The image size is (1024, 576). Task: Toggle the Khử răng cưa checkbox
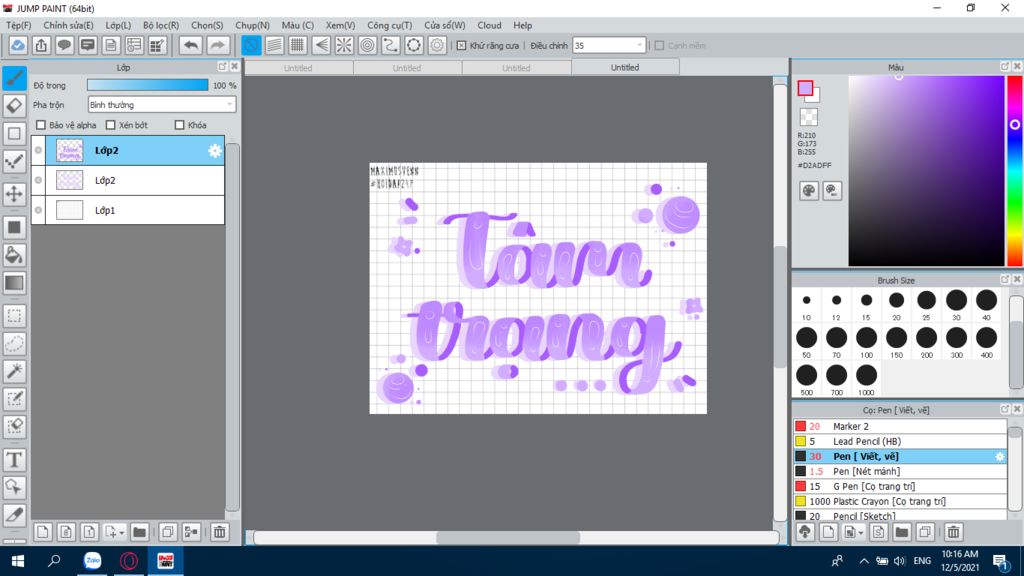pos(462,46)
